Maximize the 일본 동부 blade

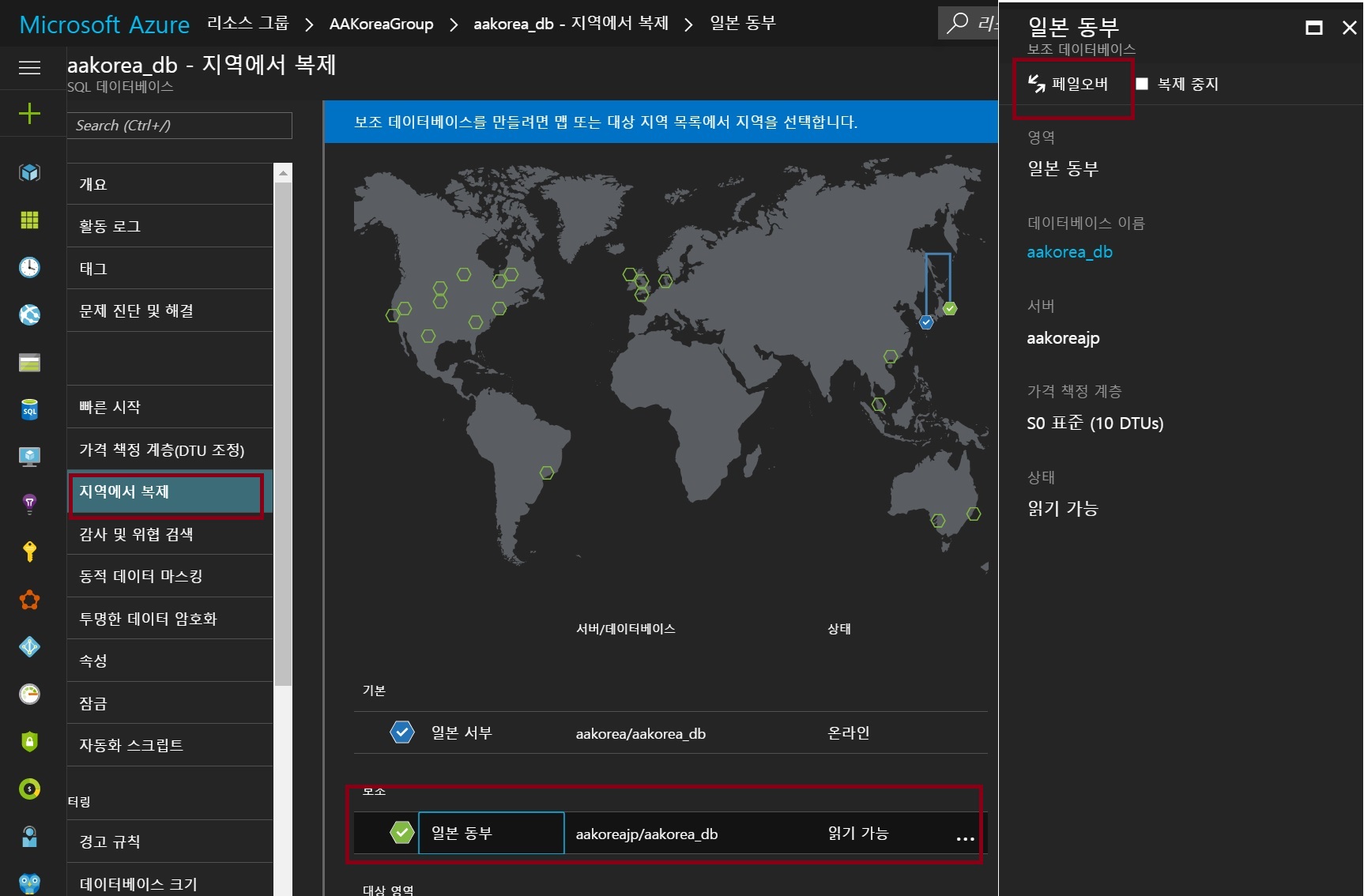tap(1314, 28)
